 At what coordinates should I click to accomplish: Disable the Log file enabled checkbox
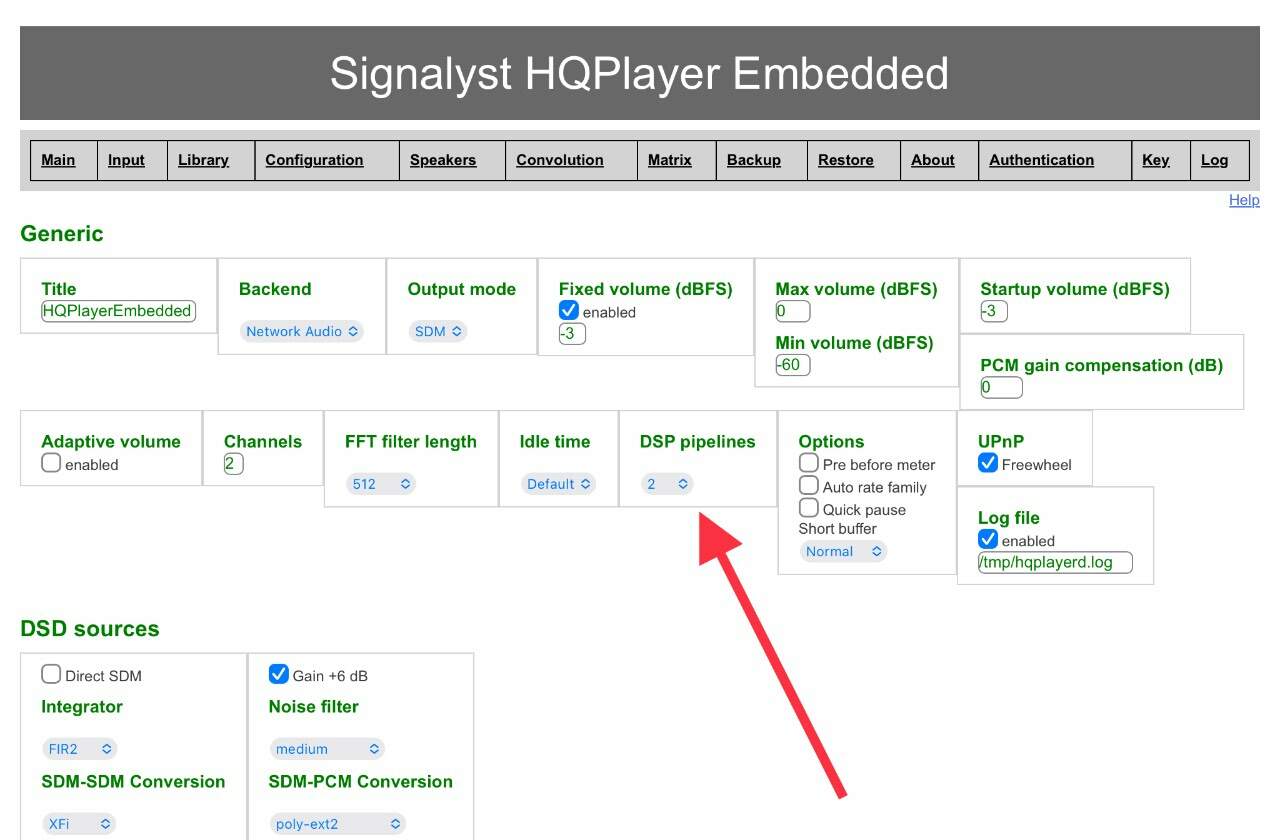[x=988, y=539]
